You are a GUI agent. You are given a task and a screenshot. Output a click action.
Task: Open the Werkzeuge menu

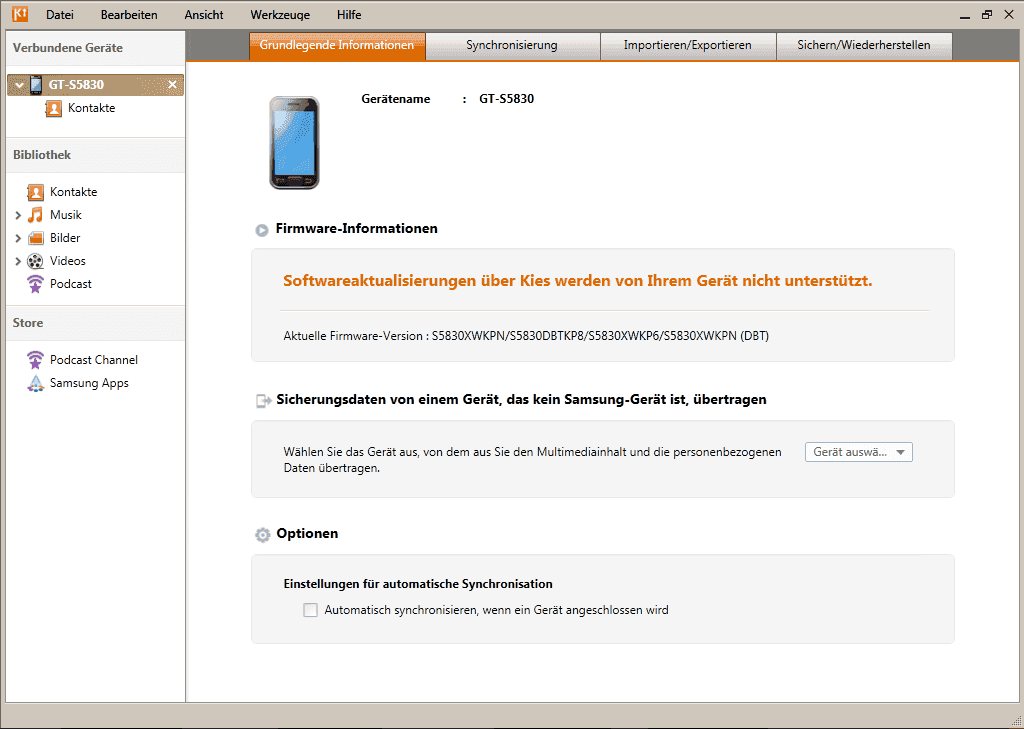coord(280,14)
